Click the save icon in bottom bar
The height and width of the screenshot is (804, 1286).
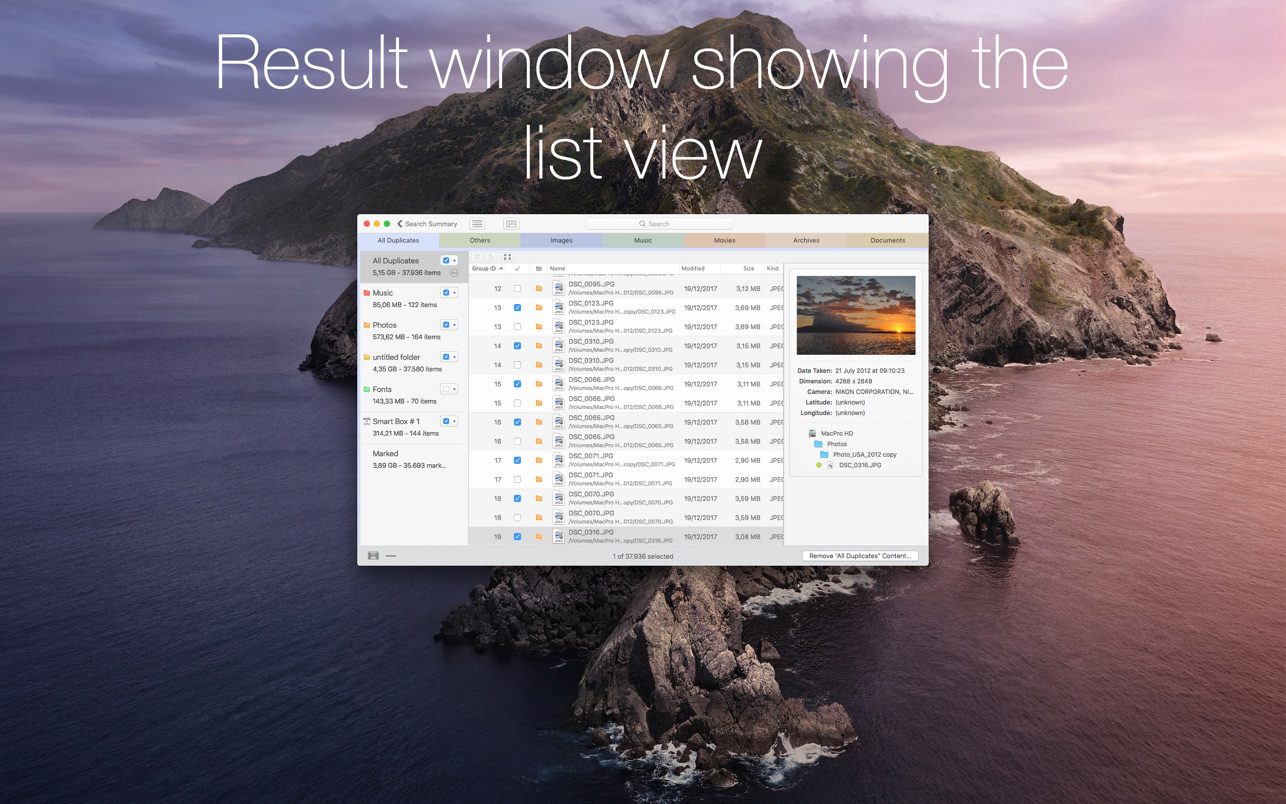(373, 555)
